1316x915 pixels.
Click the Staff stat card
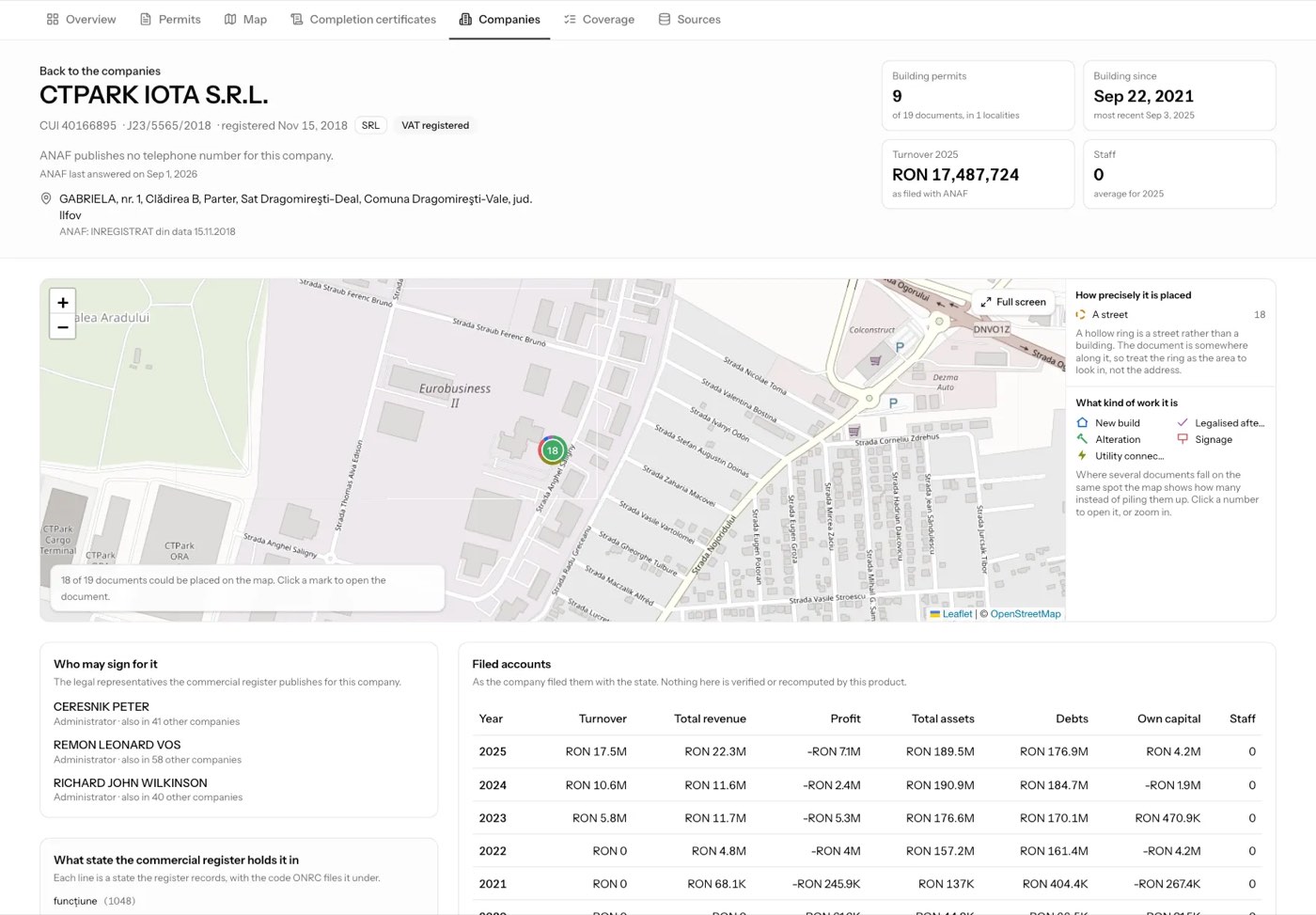[1179, 174]
